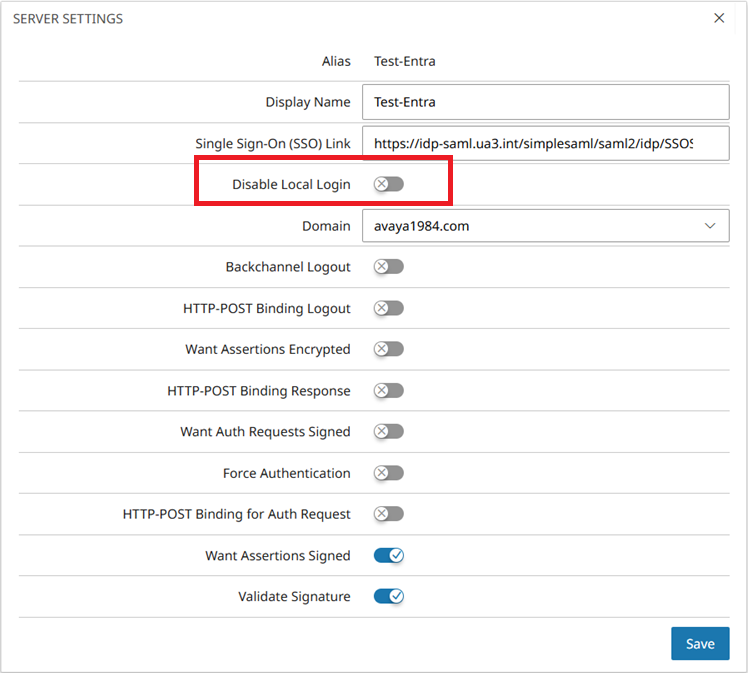Close the Server Settings dialog

[719, 18]
